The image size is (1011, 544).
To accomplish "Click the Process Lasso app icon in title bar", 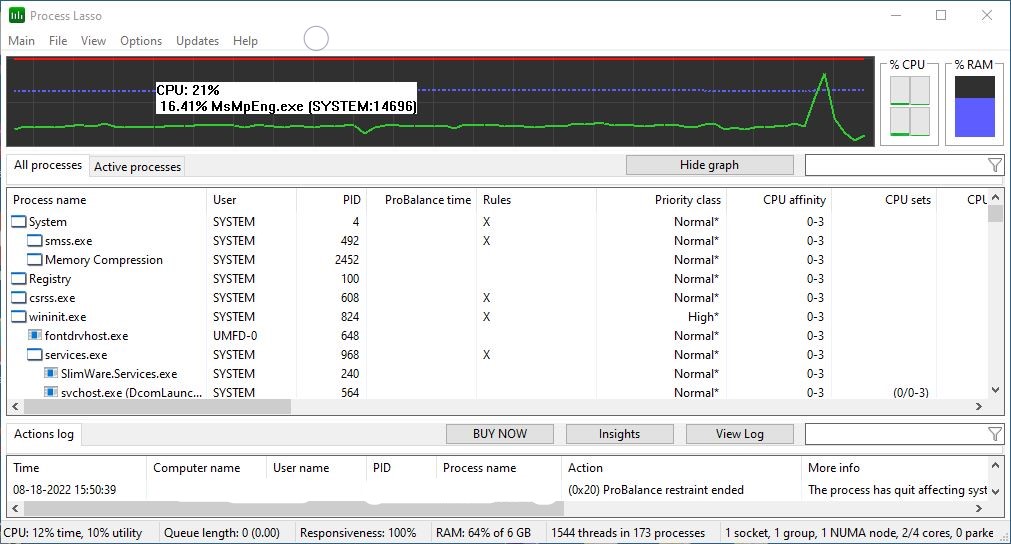I will [x=17, y=15].
